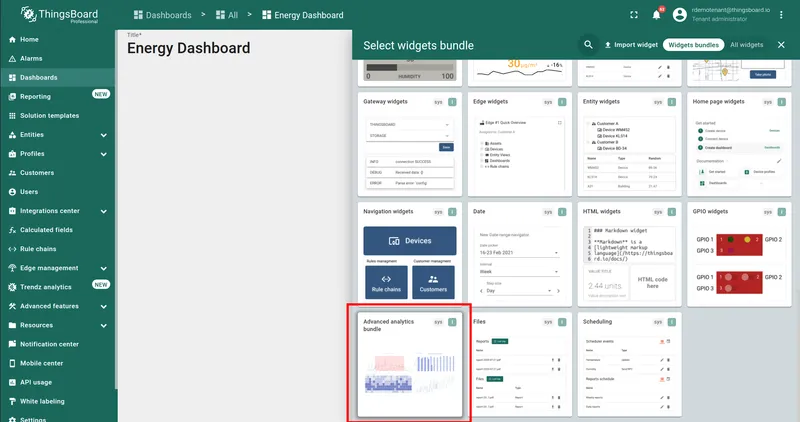Open notifications bell icon

[656, 15]
